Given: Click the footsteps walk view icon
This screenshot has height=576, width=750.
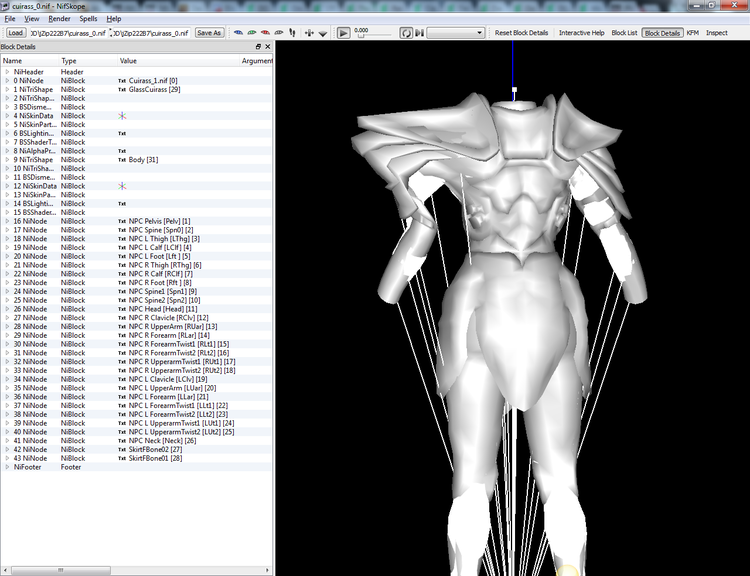Looking at the screenshot, I should pos(292,33).
